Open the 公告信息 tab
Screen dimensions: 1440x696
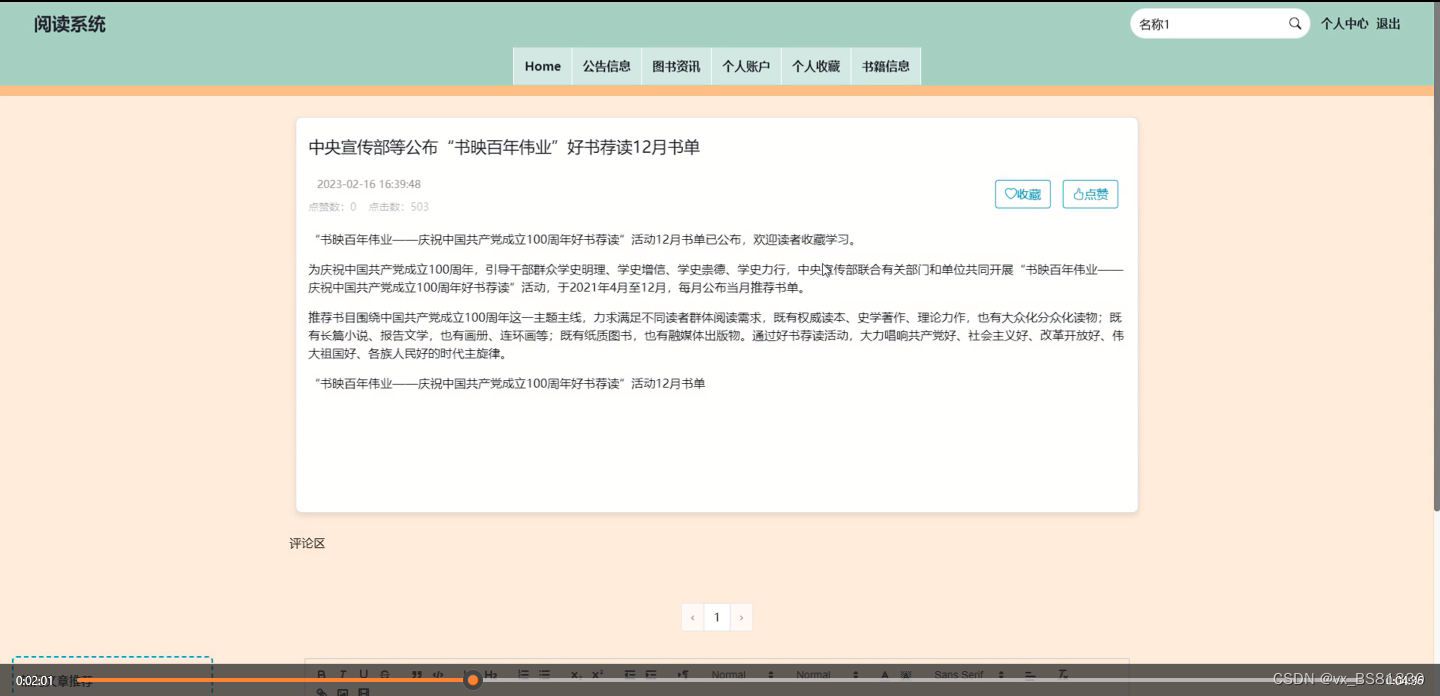pyautogui.click(x=607, y=66)
